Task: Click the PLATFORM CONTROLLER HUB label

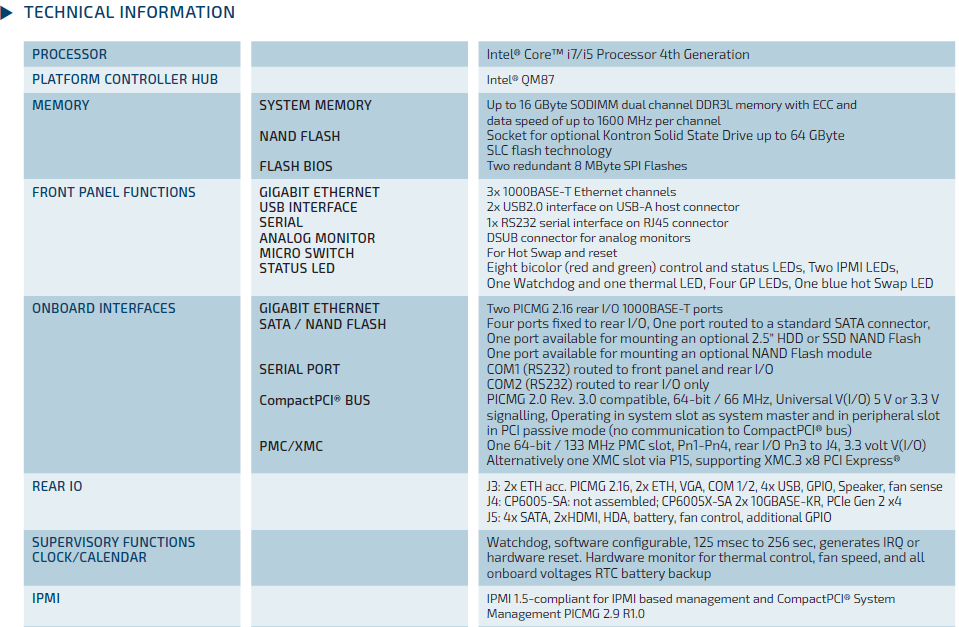Action: pos(125,80)
